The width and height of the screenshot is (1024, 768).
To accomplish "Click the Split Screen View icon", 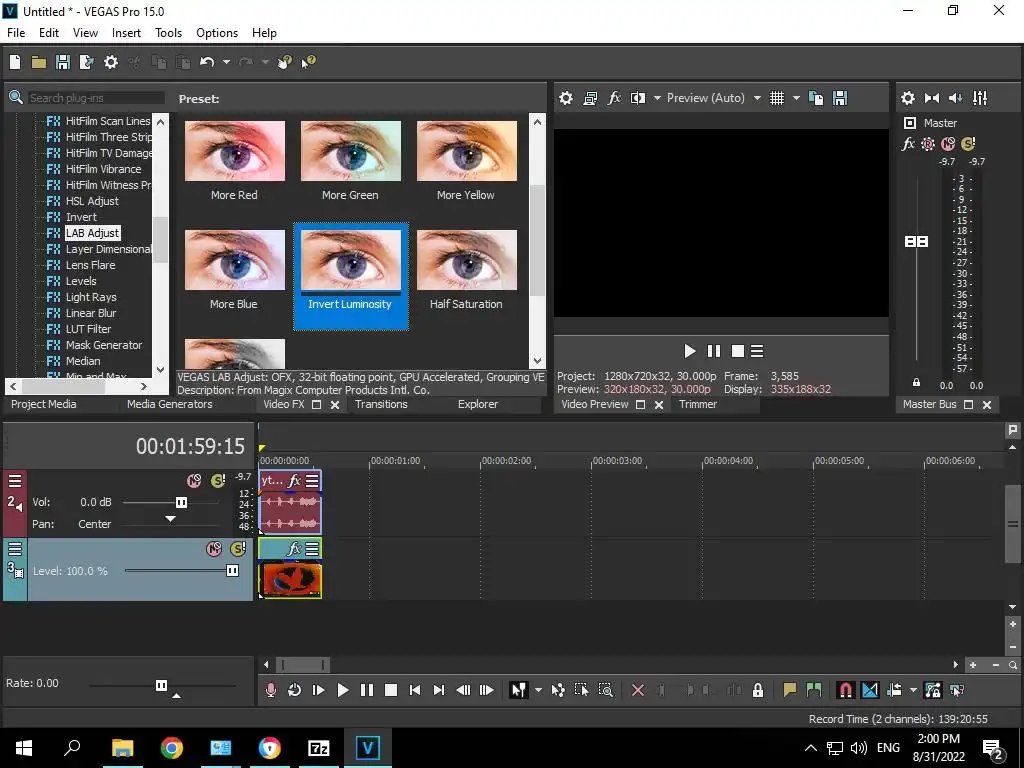I will (637, 98).
